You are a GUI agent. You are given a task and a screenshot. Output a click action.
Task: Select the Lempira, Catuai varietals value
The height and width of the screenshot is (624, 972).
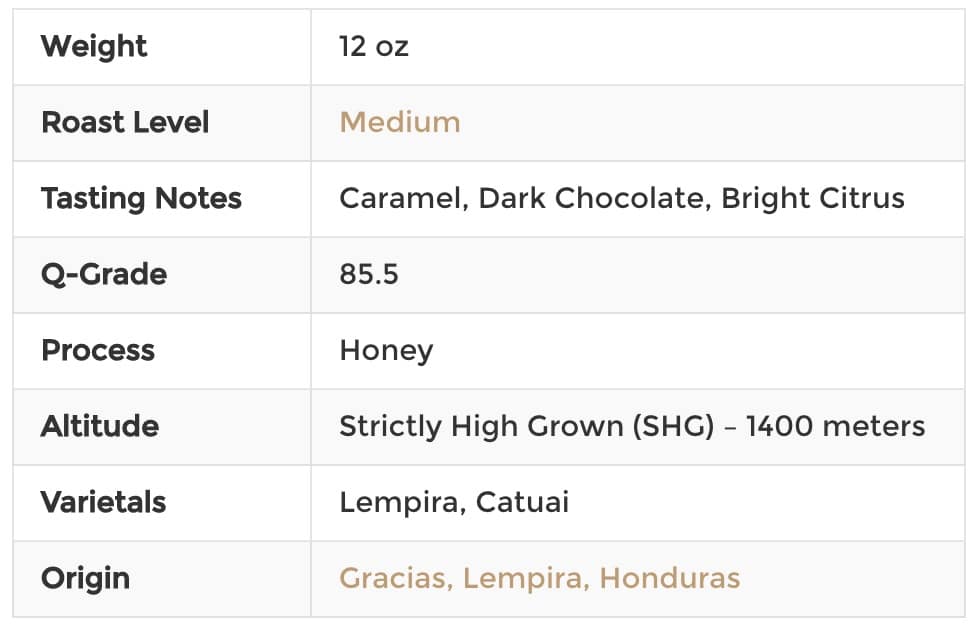click(454, 503)
